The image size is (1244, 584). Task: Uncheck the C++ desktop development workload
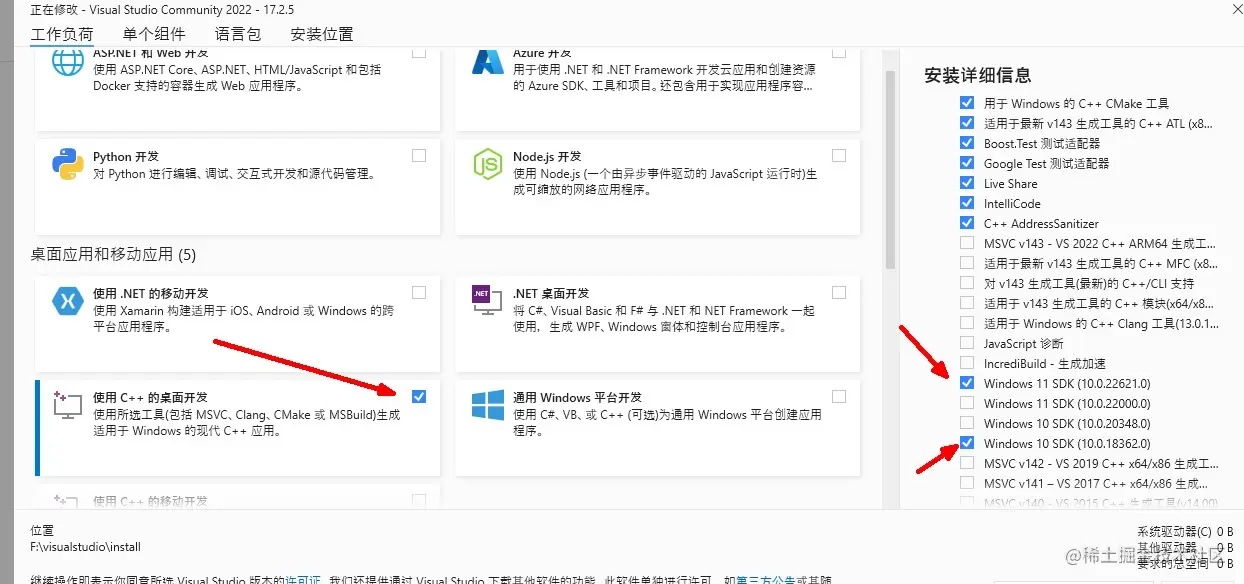pyautogui.click(x=419, y=397)
